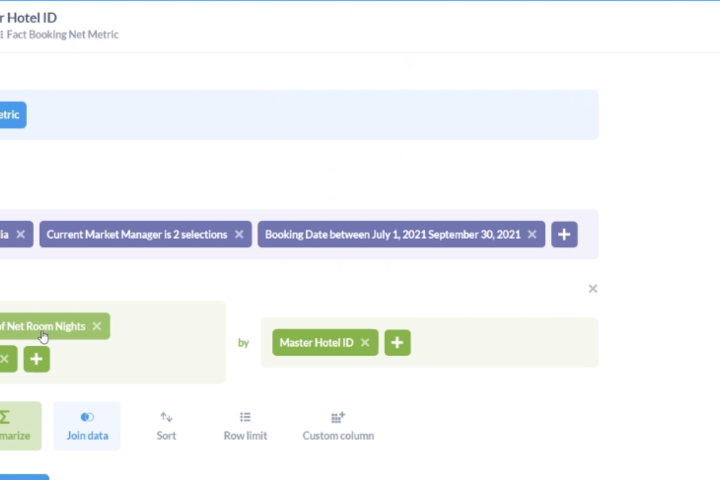Screen dimensions: 720x480
Task: Remove the Current Market Manager filter
Action: [239, 234]
